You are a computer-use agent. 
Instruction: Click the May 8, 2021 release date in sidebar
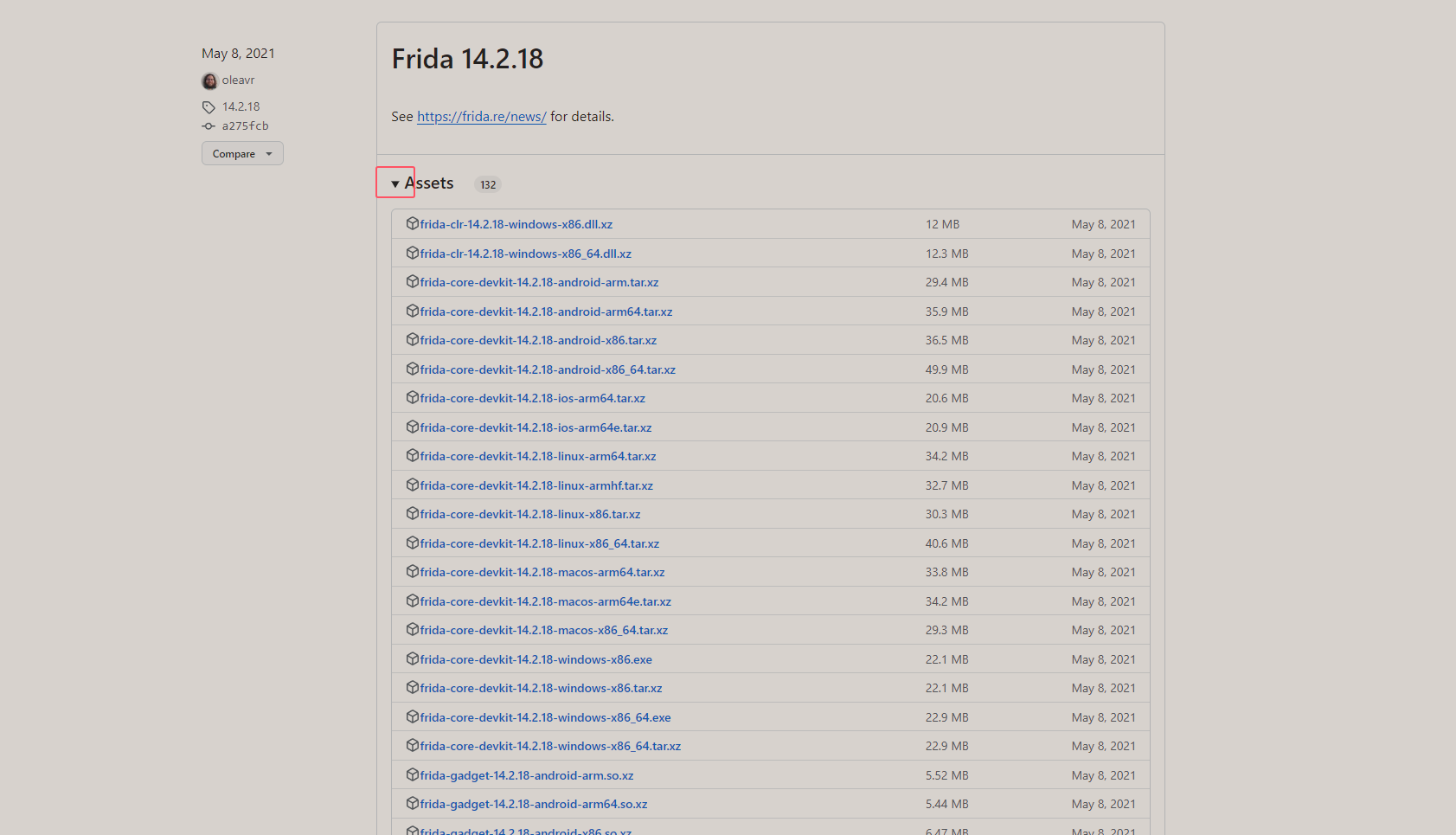(x=238, y=53)
